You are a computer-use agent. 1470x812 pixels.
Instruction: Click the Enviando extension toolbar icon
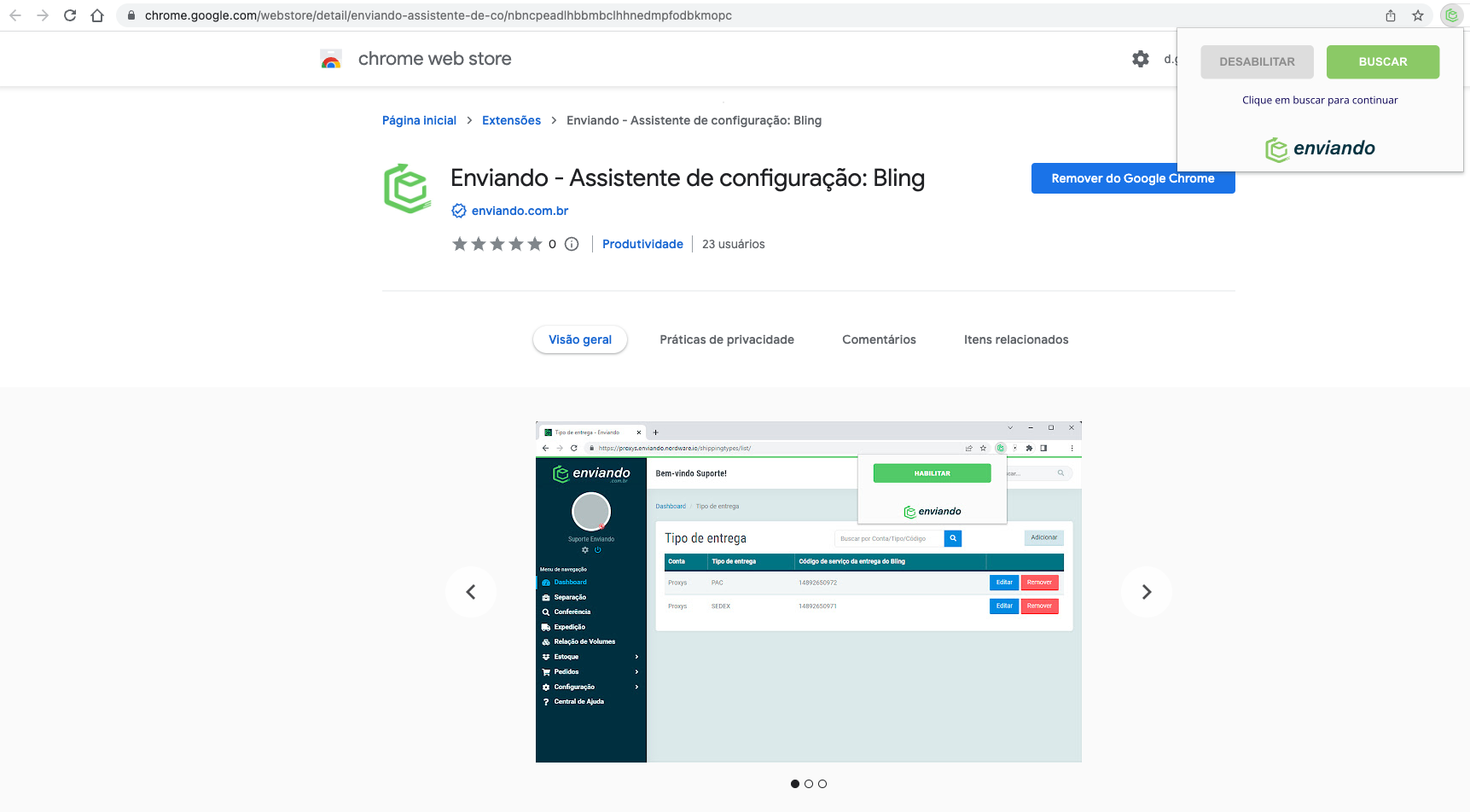point(1452,15)
